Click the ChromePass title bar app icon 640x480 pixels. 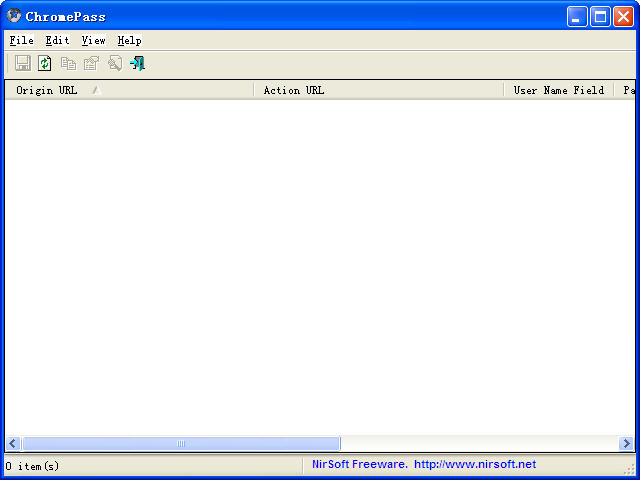(x=14, y=16)
